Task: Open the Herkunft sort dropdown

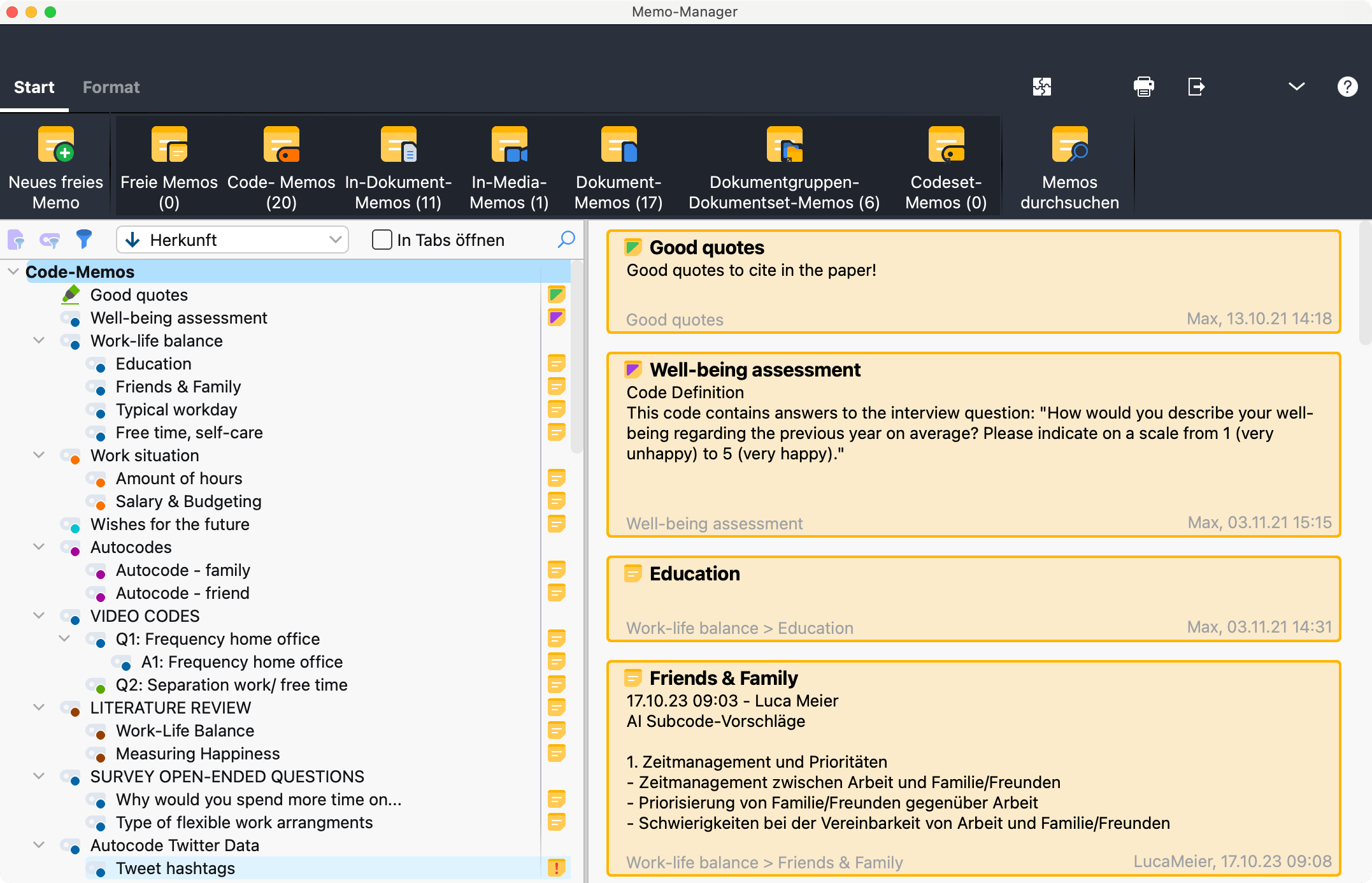Action: coord(232,240)
